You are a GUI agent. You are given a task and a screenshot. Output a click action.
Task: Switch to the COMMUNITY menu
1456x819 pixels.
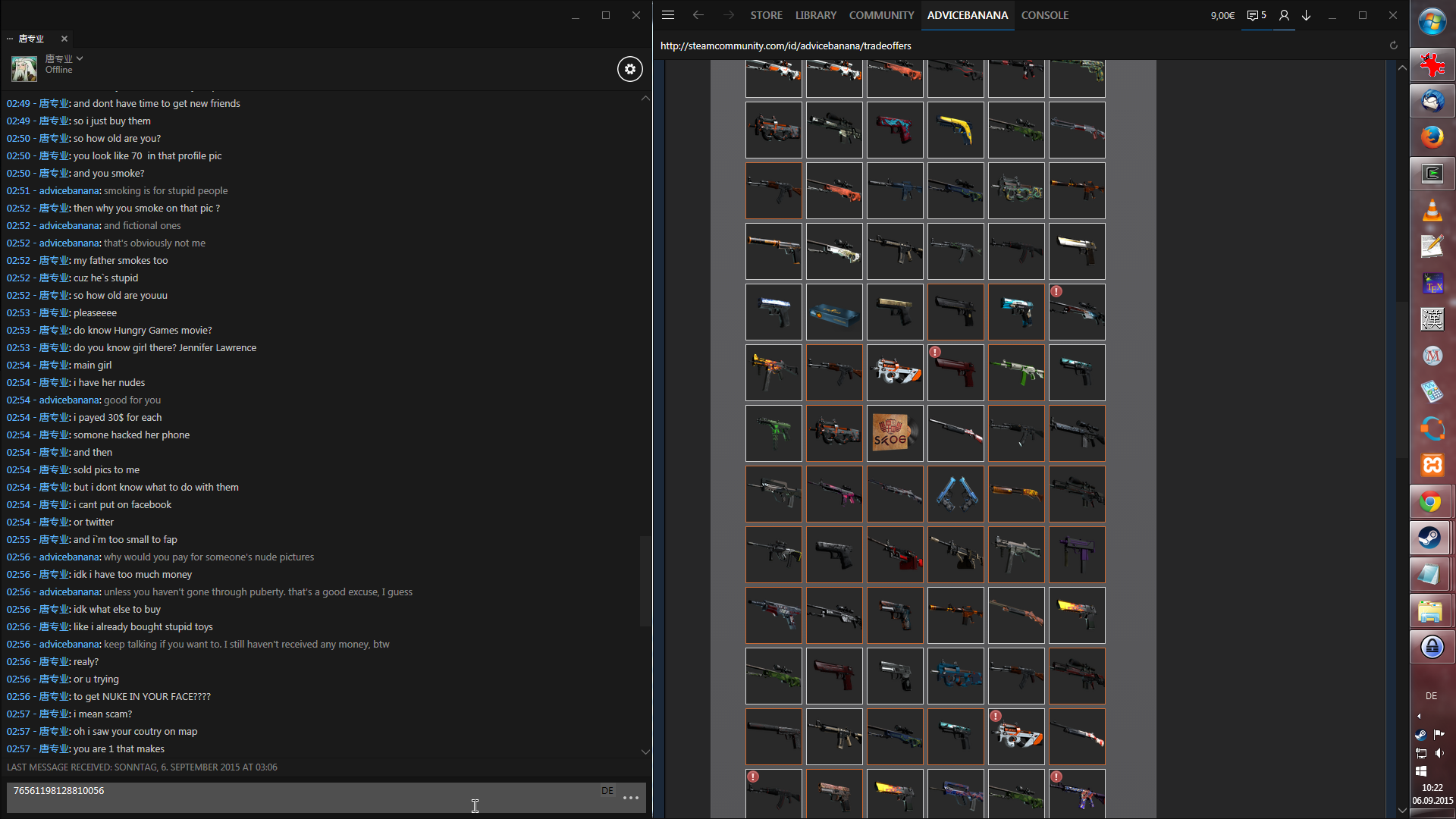click(881, 15)
